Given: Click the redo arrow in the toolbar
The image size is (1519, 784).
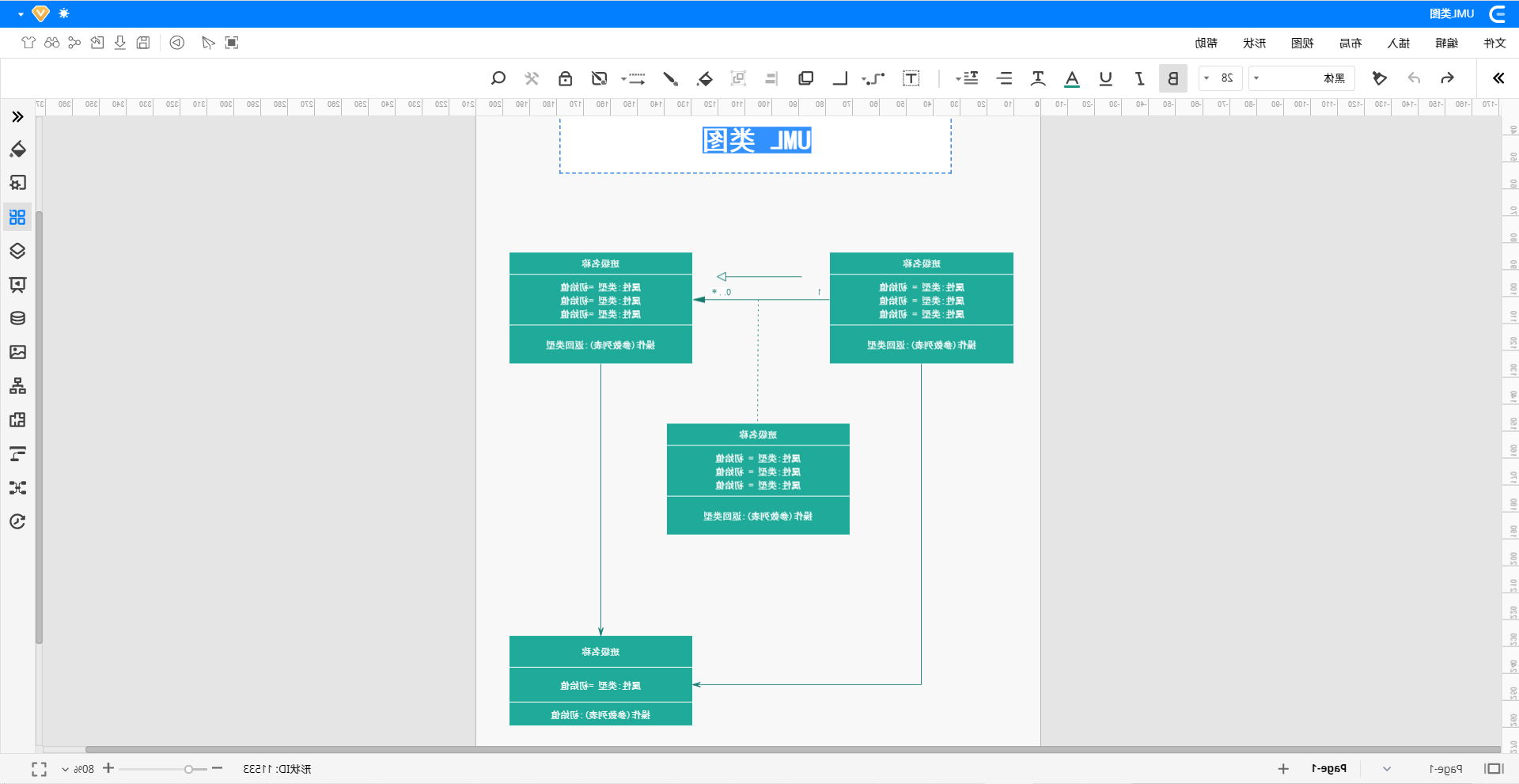Looking at the screenshot, I should click(1447, 78).
